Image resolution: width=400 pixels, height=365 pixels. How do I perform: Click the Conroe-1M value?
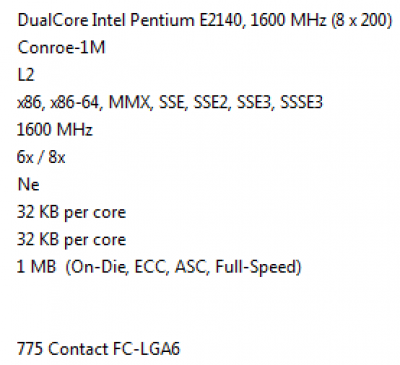tap(61, 47)
